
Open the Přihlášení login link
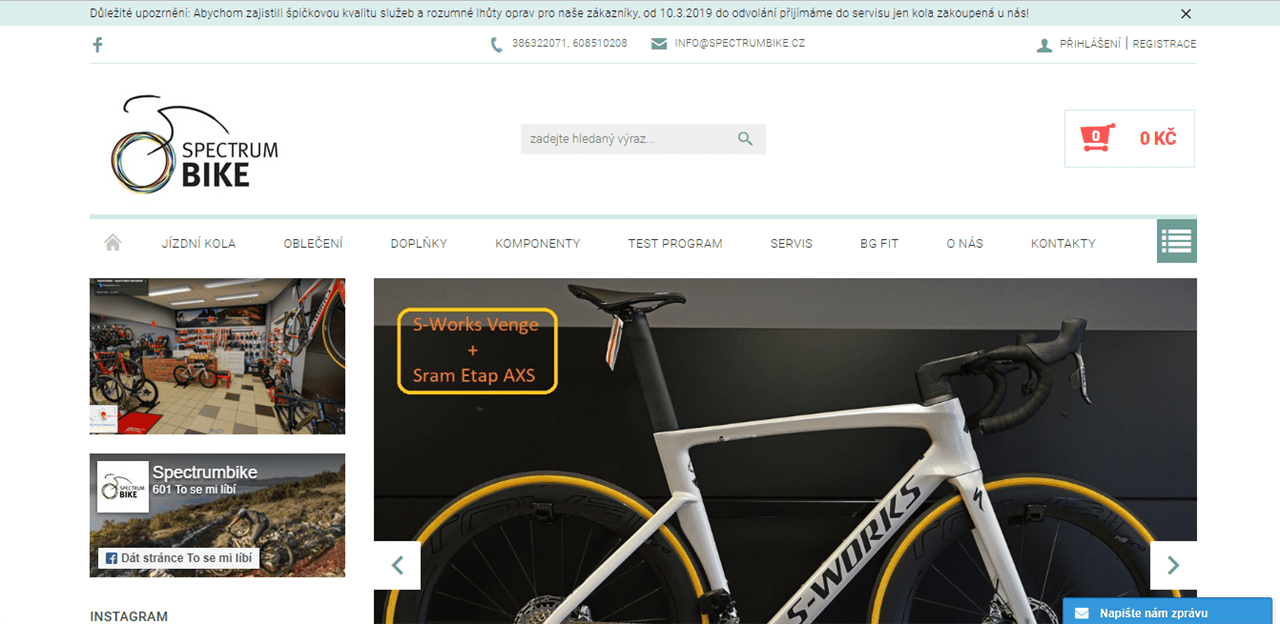click(1090, 44)
